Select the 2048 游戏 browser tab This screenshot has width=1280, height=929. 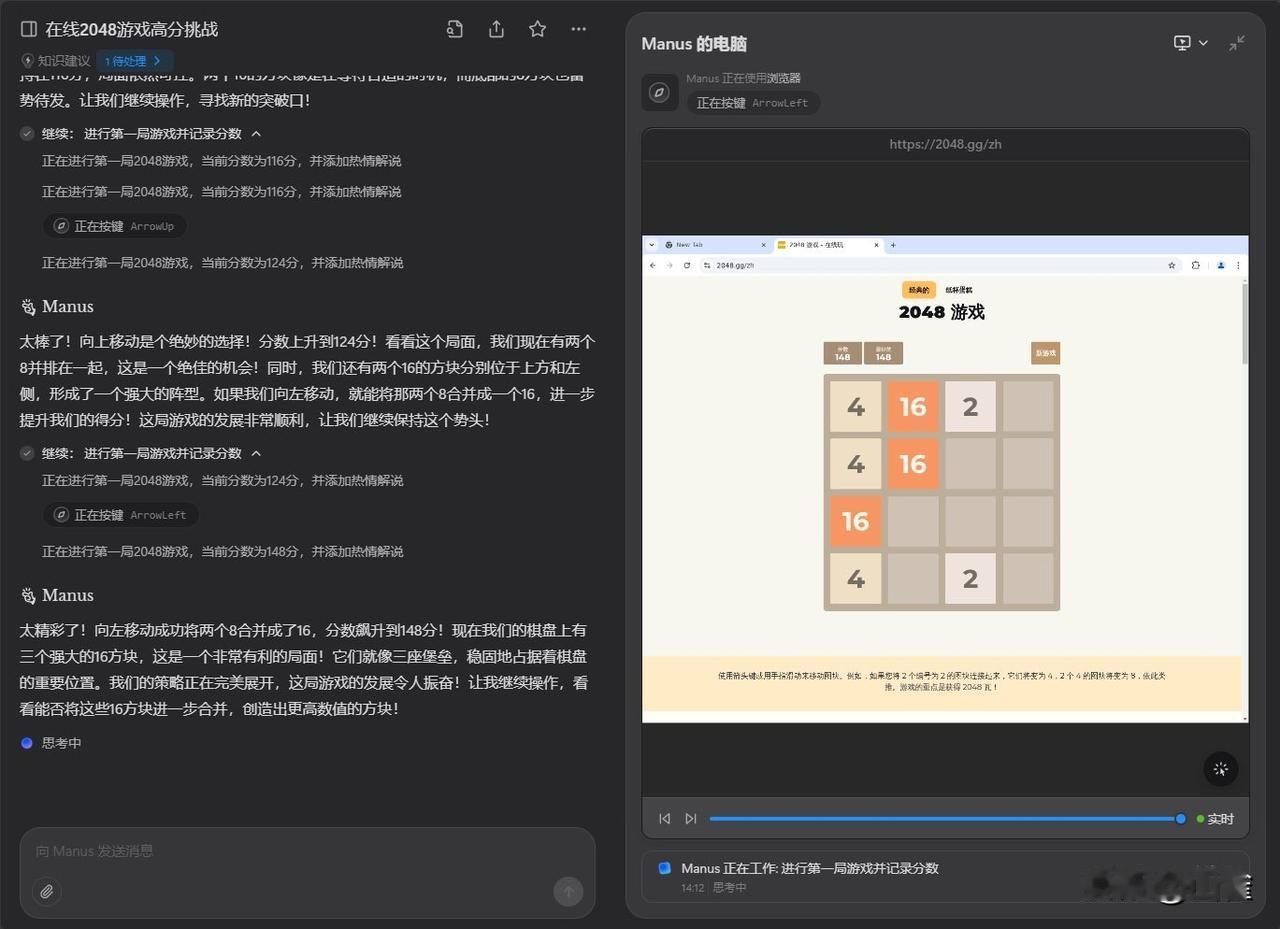[828, 245]
